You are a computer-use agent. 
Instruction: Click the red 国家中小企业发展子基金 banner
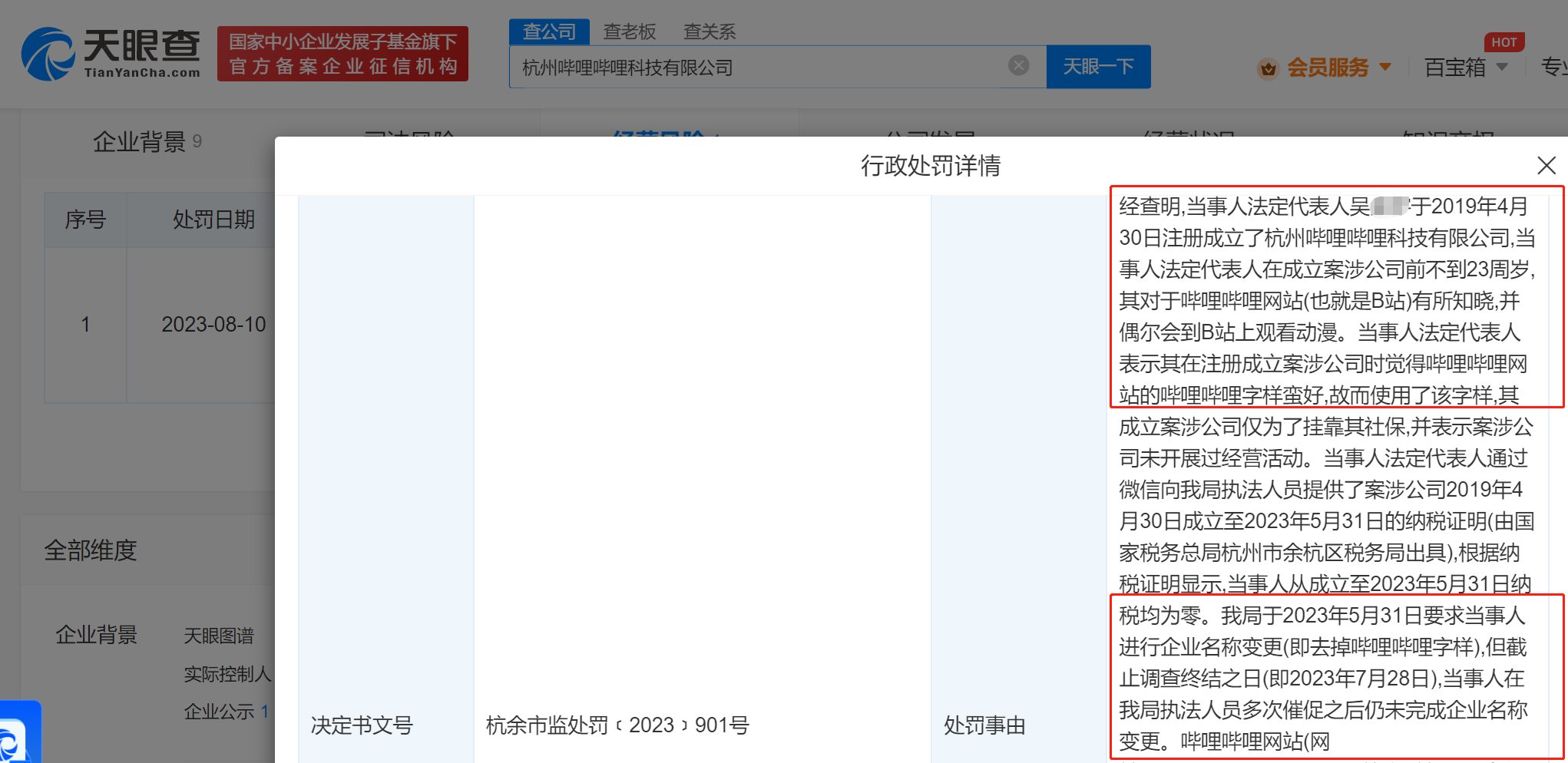point(342,54)
